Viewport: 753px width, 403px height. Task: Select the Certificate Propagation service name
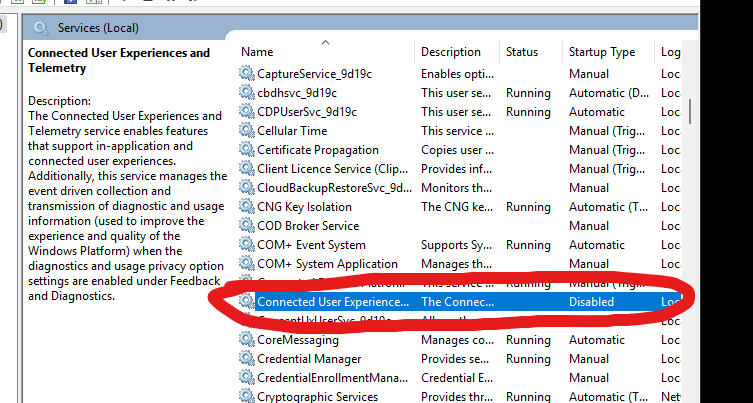click(318, 150)
